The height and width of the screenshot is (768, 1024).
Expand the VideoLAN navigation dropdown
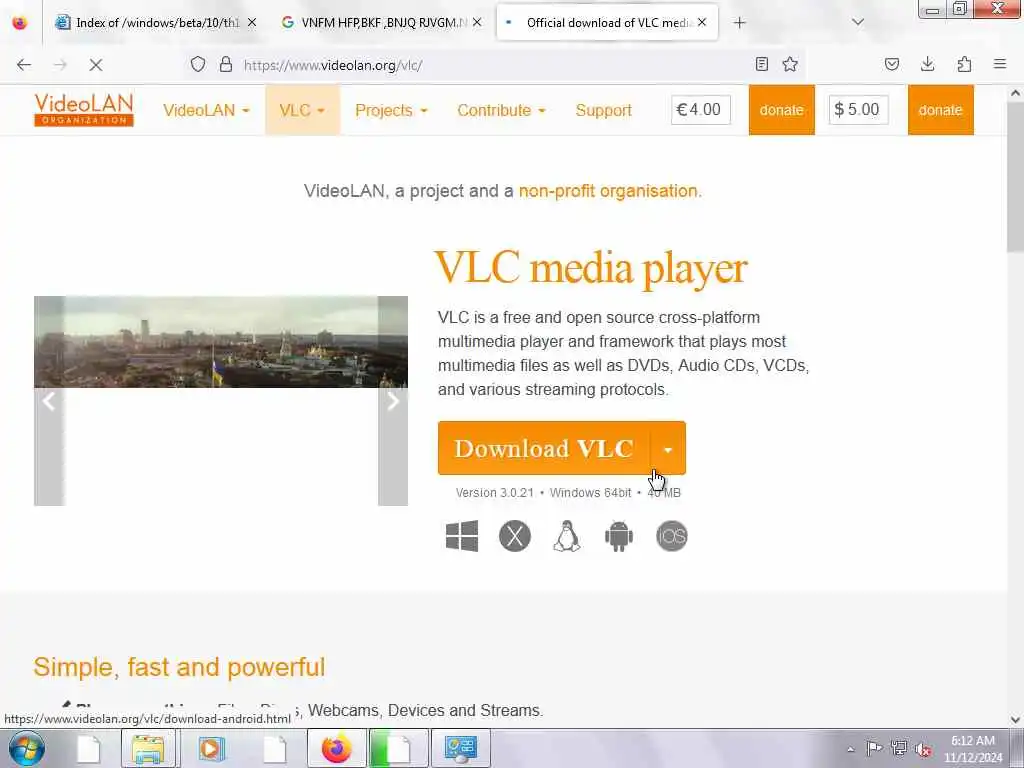tap(206, 110)
